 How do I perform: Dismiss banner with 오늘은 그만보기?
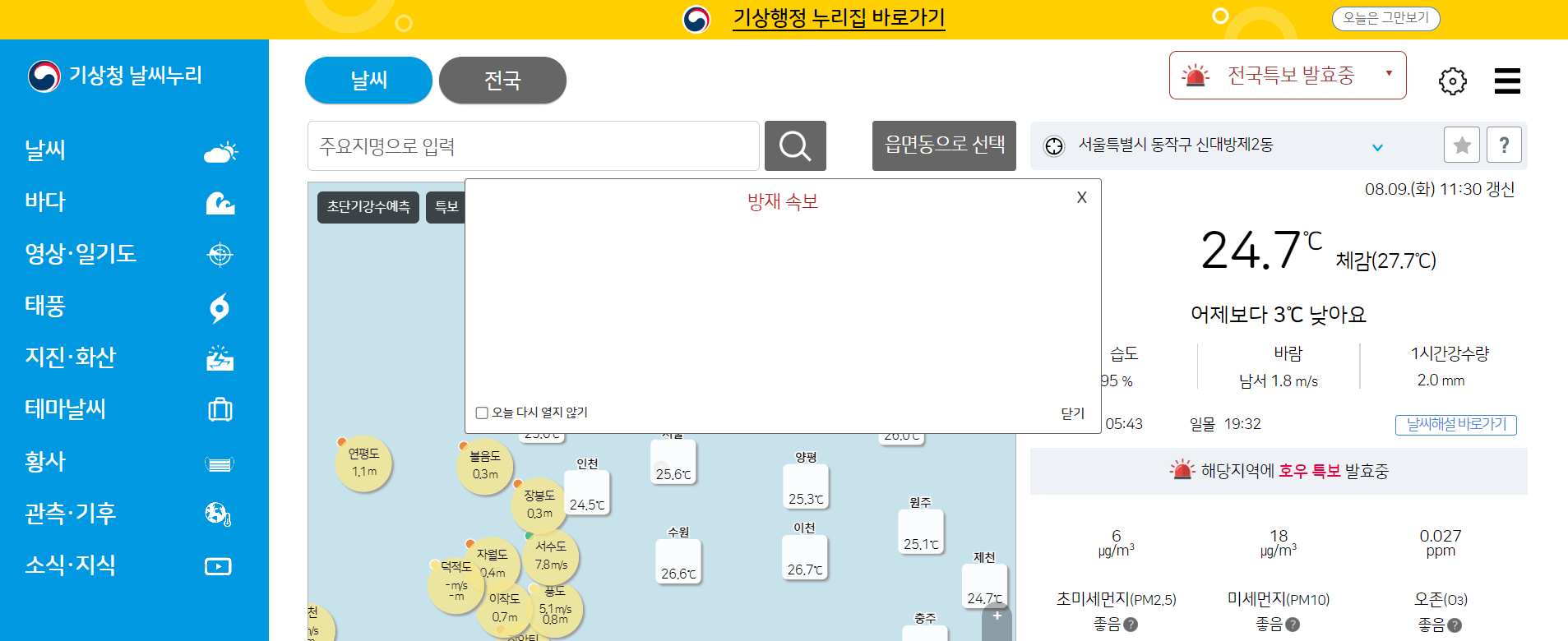[x=1385, y=18]
